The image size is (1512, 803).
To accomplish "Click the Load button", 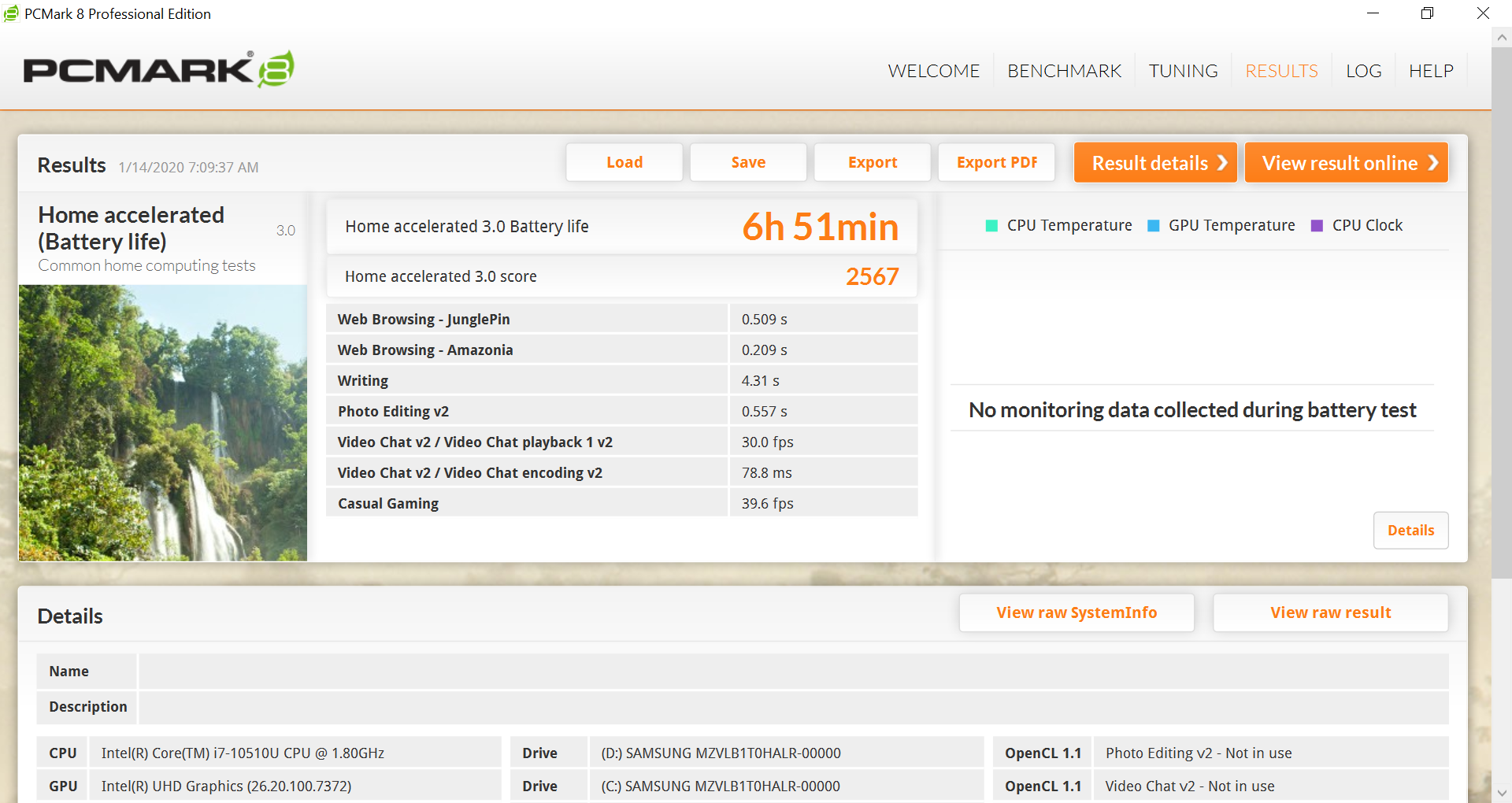I will tap(624, 162).
